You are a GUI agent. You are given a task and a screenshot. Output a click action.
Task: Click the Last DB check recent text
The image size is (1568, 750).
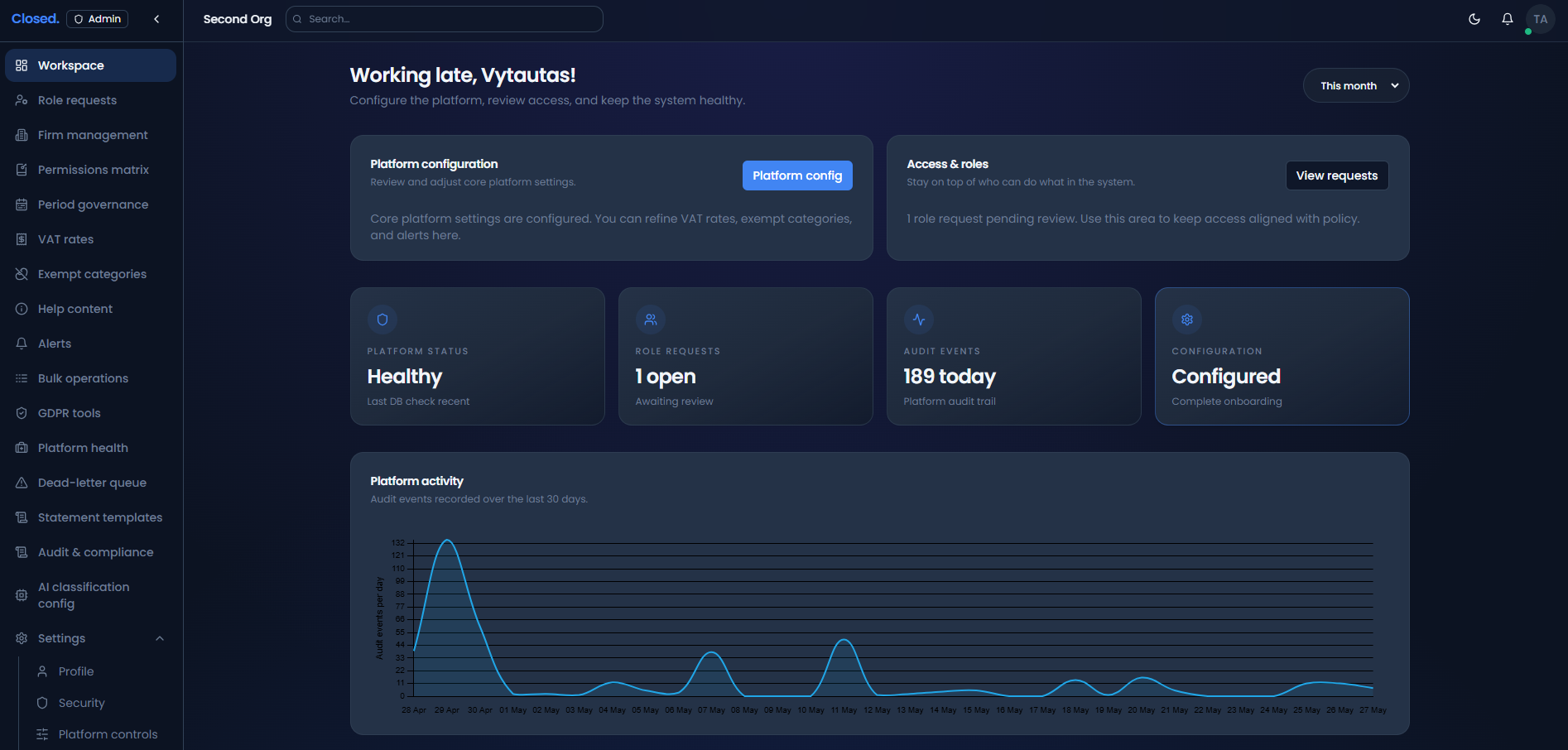(418, 401)
